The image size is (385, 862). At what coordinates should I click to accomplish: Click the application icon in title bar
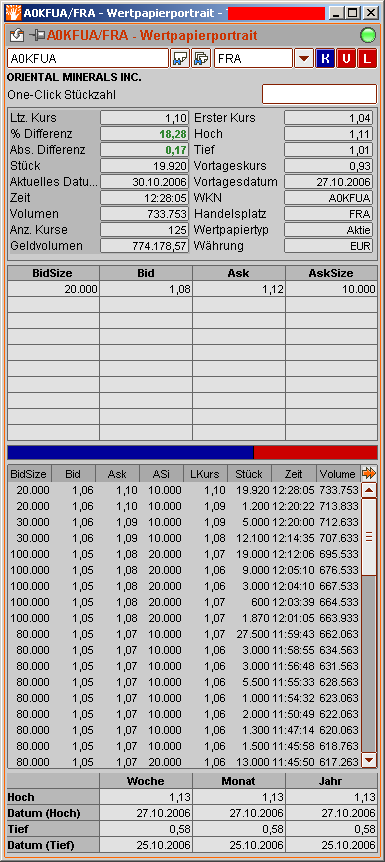tap(14, 12)
